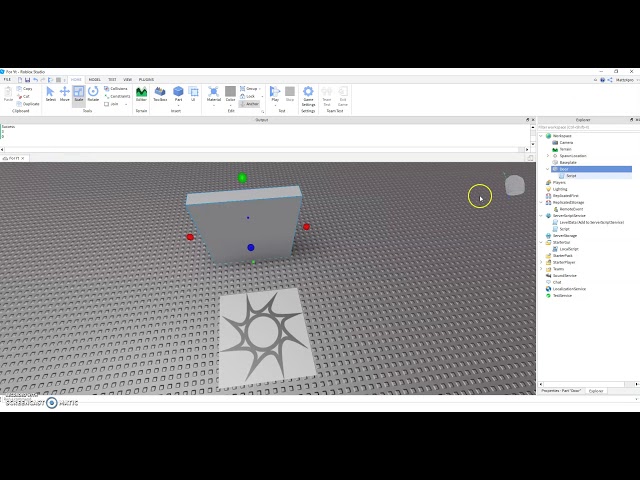The image size is (640, 480).
Task: Click the Team Test icon
Action: (x=327, y=96)
